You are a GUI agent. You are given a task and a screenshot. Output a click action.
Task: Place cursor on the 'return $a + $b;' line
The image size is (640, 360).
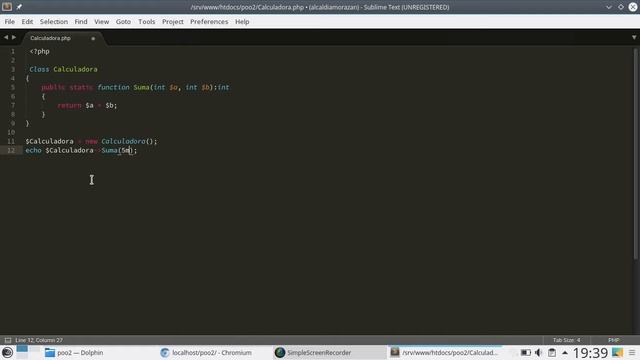point(87,105)
